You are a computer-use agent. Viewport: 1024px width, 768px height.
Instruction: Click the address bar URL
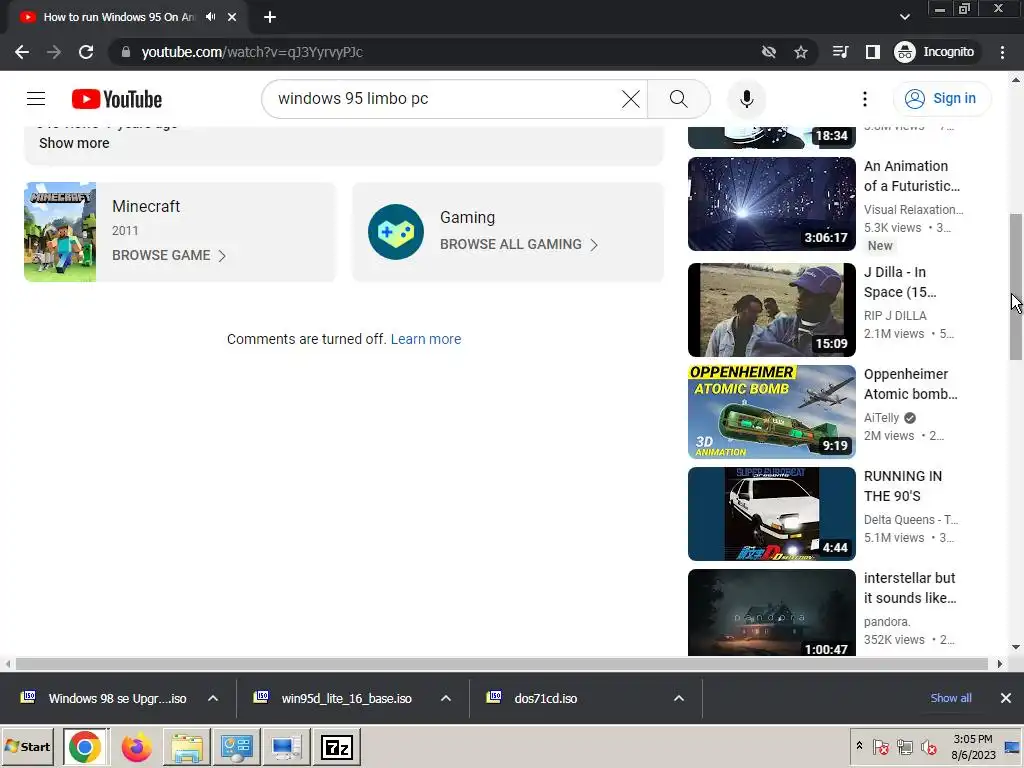pos(252,52)
